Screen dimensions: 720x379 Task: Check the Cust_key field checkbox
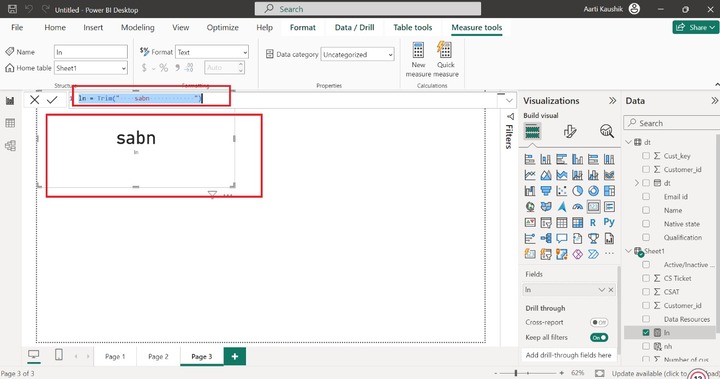point(646,156)
